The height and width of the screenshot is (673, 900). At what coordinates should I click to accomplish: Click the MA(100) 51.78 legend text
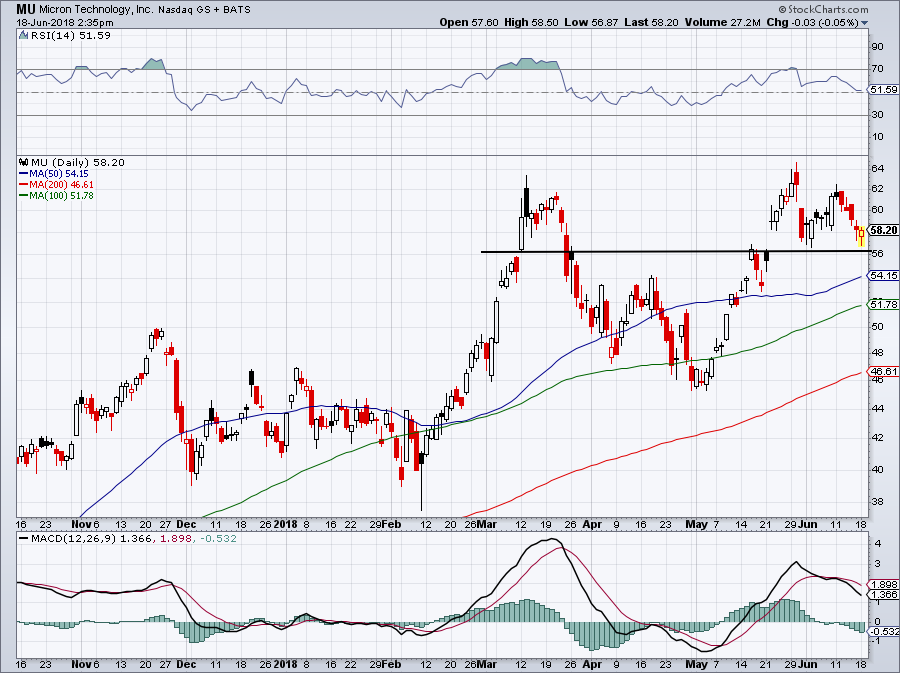click(61, 196)
